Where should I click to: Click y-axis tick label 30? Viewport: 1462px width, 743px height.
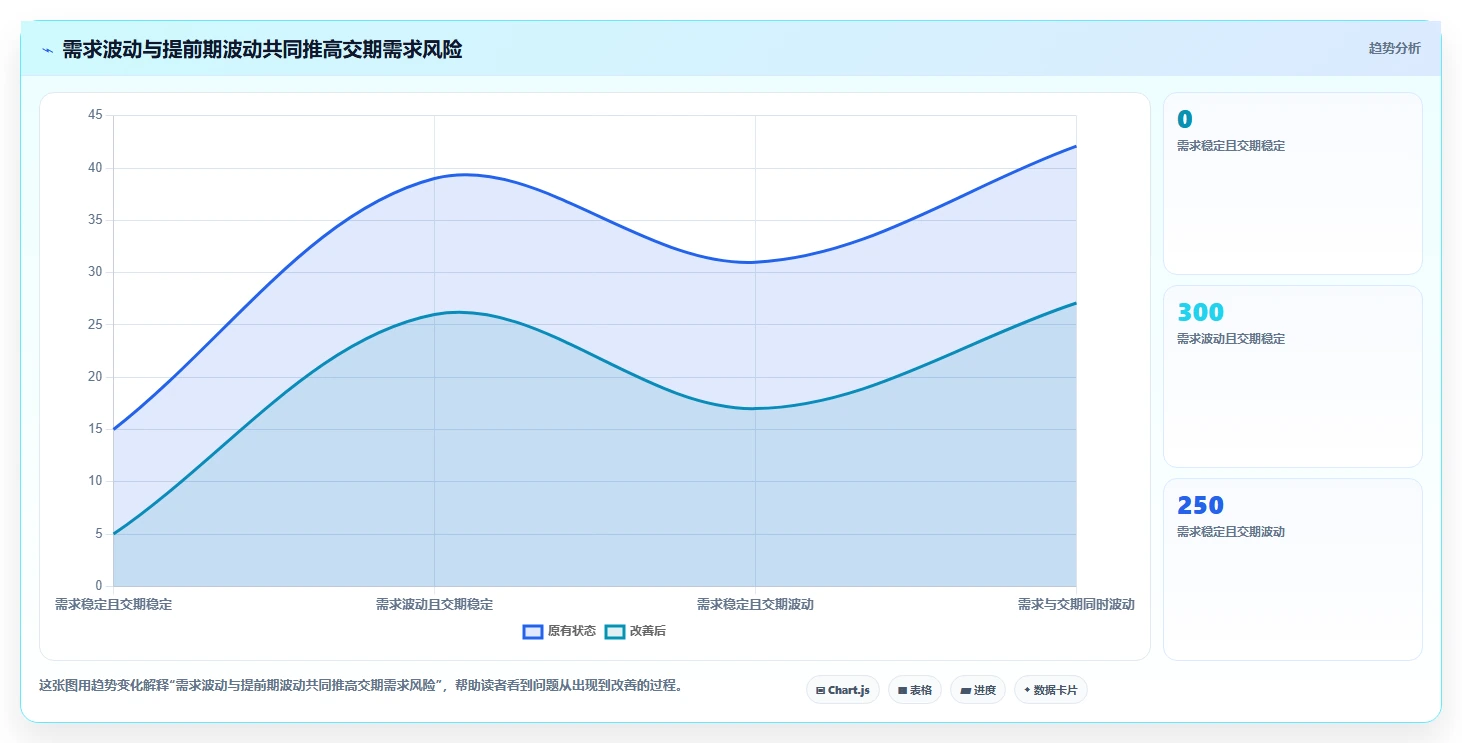pos(95,272)
